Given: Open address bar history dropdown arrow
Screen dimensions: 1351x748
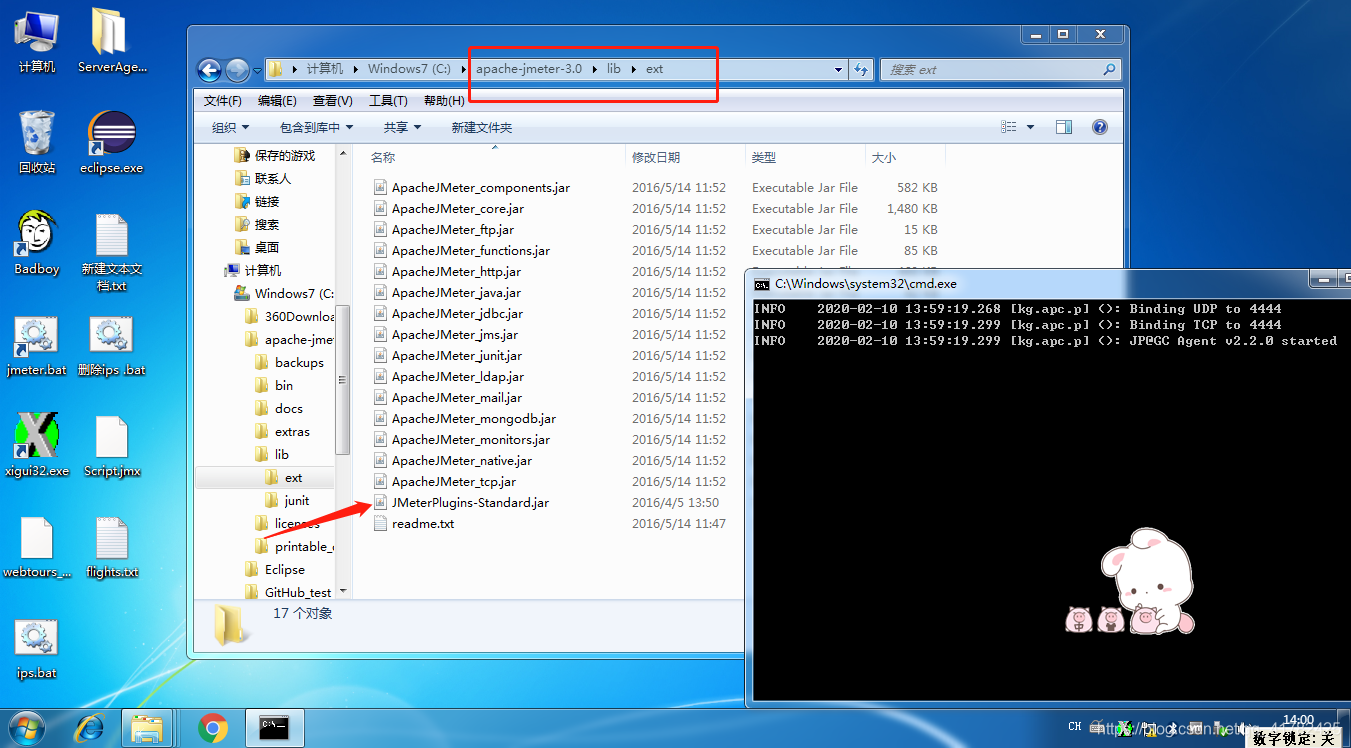Looking at the screenshot, I should coord(839,70).
